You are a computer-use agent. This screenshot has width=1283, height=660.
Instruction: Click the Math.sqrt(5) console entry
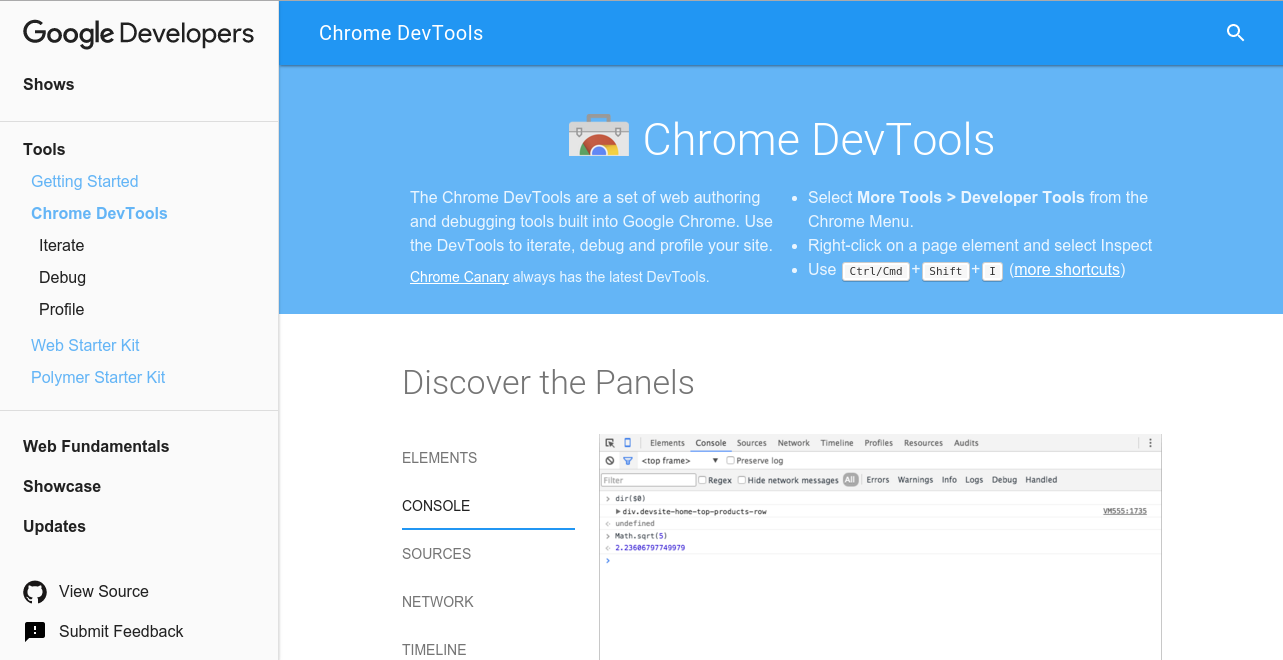tap(641, 536)
